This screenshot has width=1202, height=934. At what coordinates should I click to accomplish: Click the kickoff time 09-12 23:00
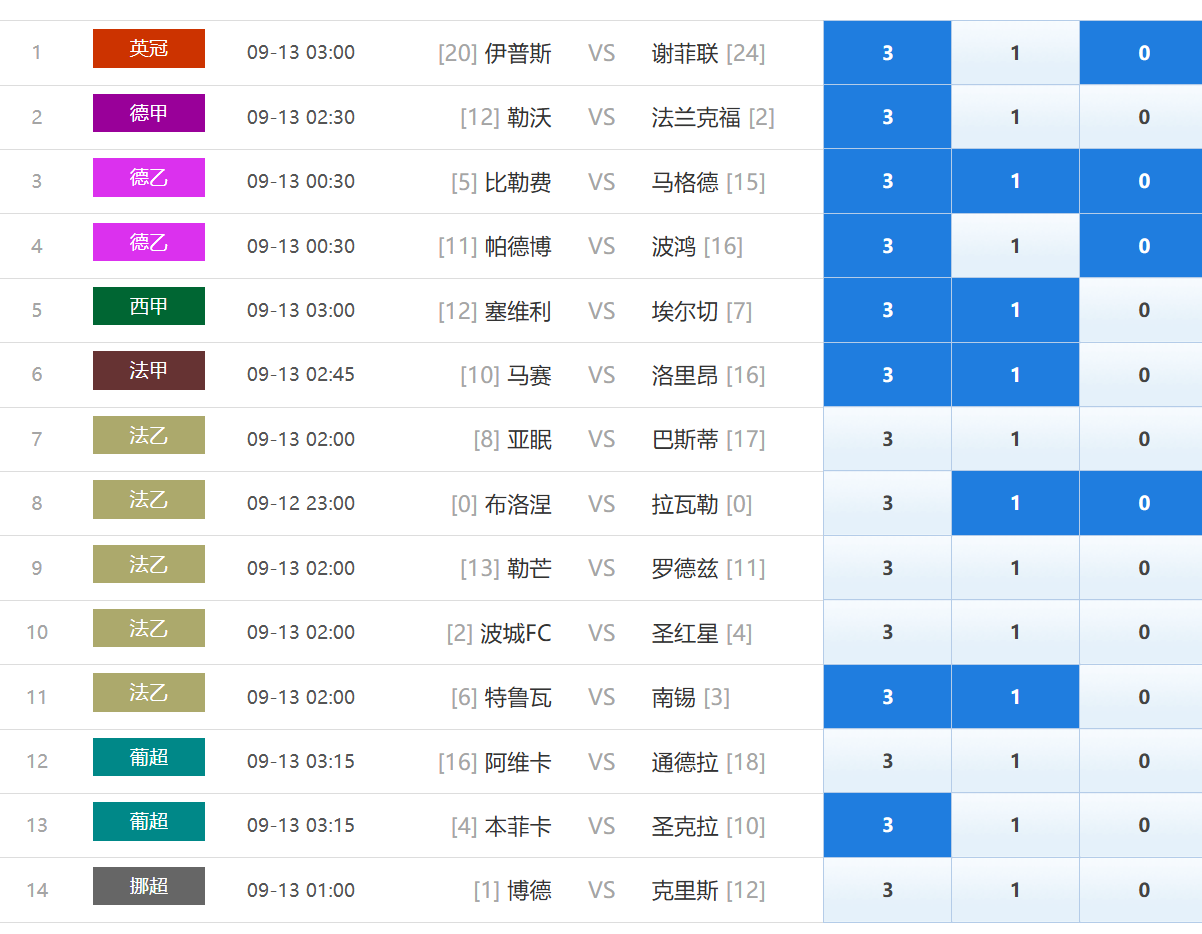tap(301, 503)
